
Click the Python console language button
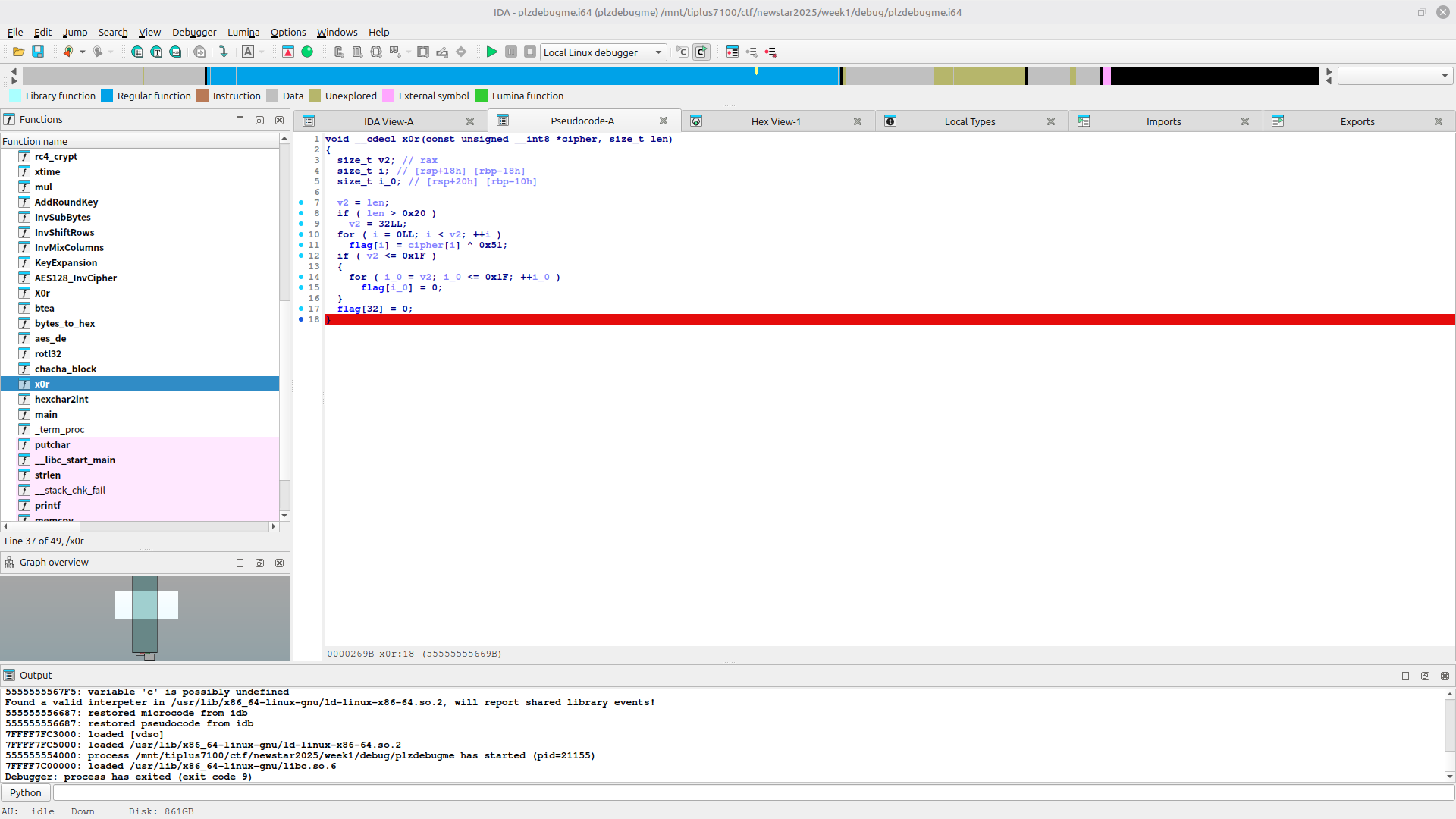(x=26, y=792)
